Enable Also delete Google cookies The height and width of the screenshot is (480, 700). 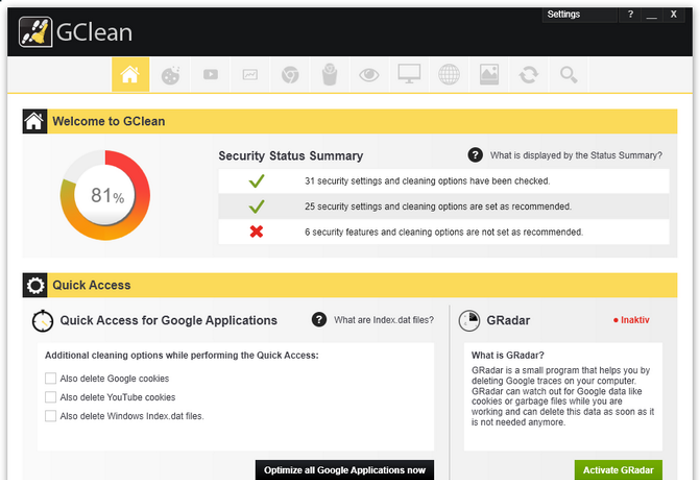click(x=50, y=378)
